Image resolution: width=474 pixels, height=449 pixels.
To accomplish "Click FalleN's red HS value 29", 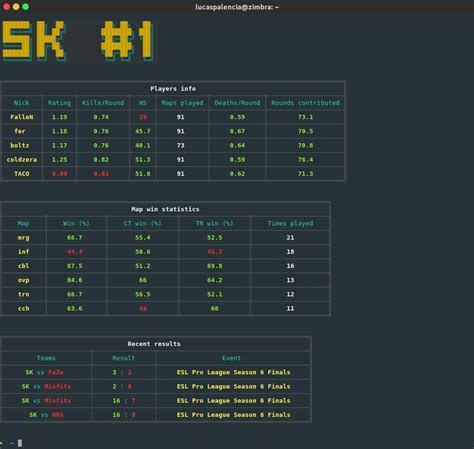I will click(x=143, y=117).
